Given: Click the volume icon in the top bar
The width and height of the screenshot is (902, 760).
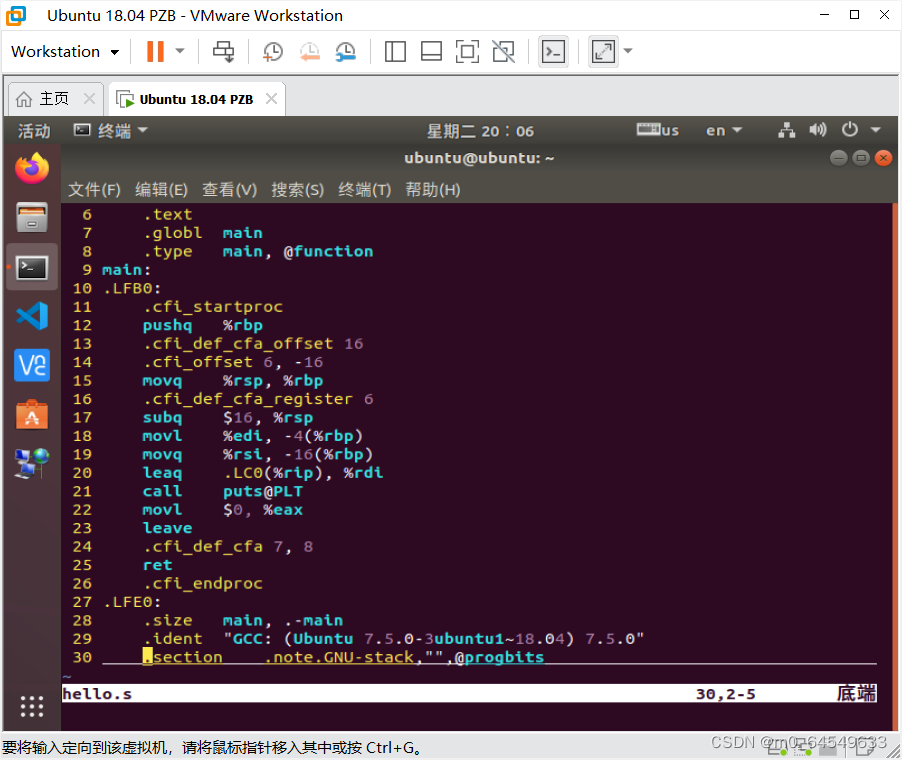Looking at the screenshot, I should pyautogui.click(x=818, y=129).
